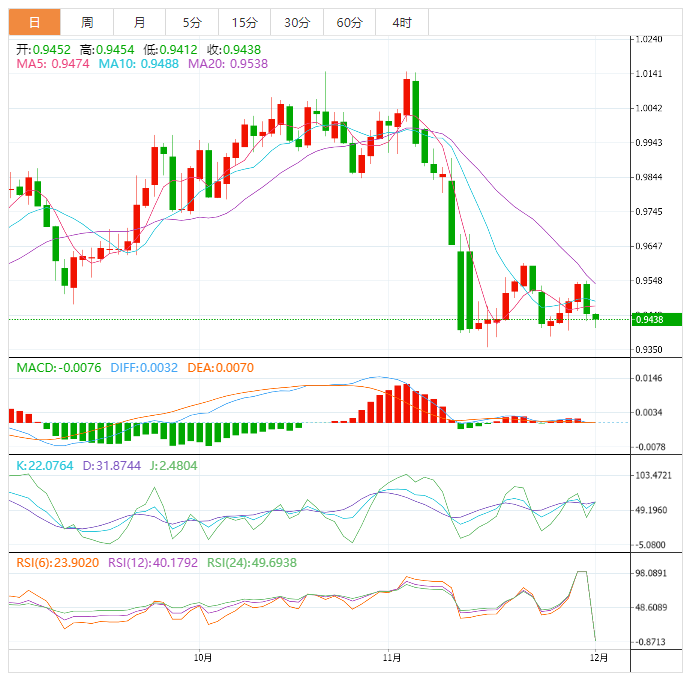Click the 10月 date axis marker
This screenshot has height=681, width=694.
coord(203,658)
